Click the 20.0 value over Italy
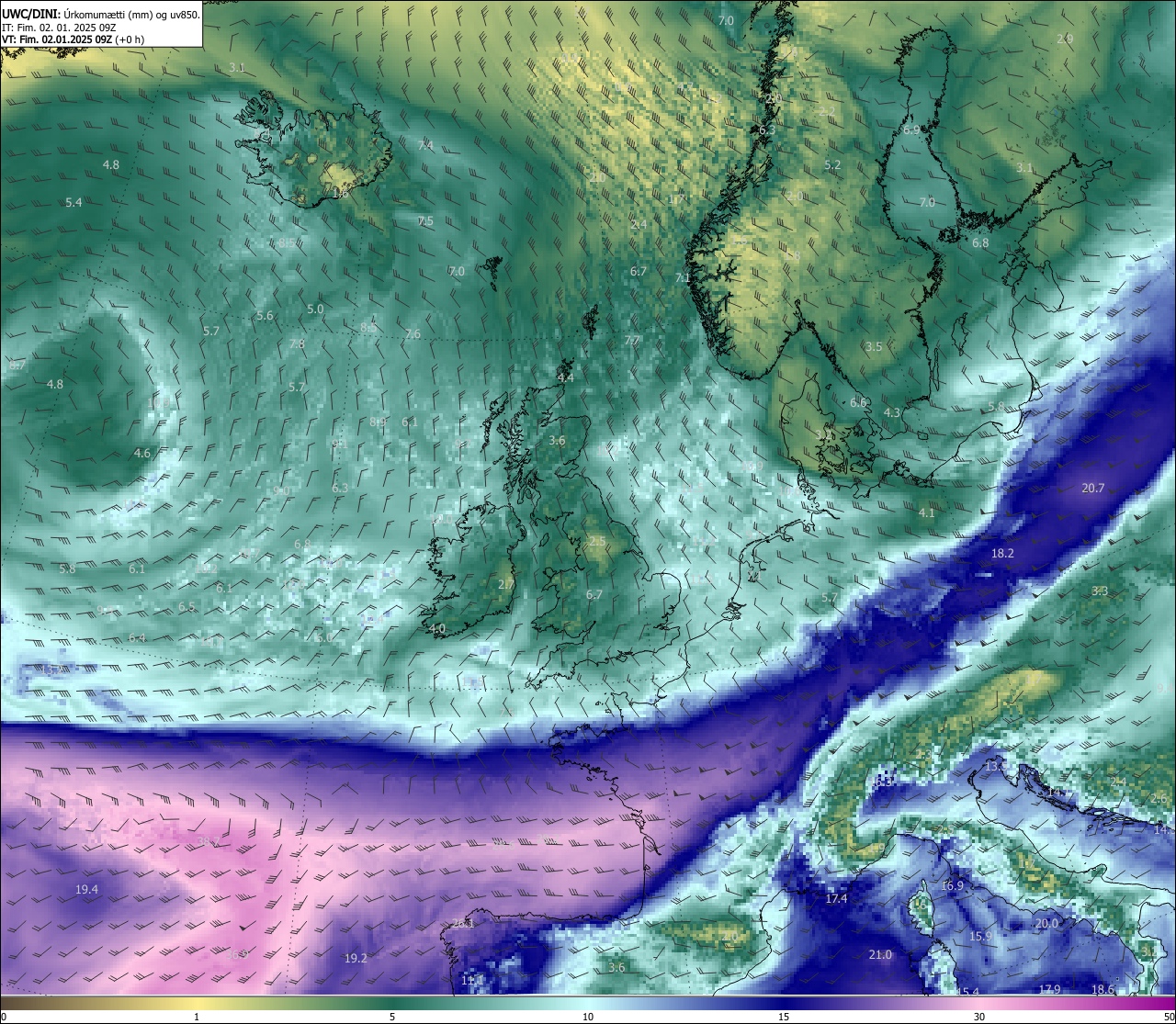 click(x=1047, y=923)
